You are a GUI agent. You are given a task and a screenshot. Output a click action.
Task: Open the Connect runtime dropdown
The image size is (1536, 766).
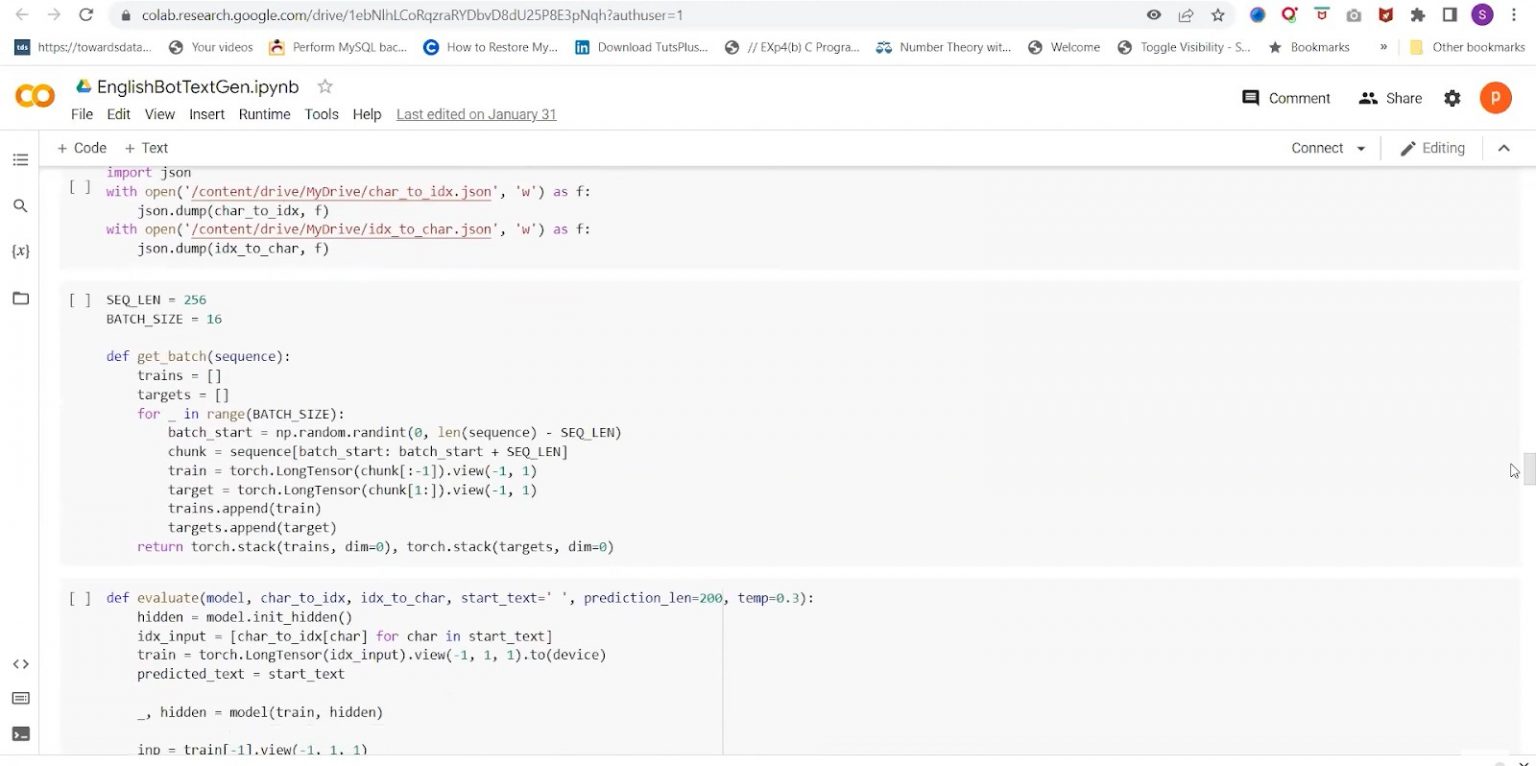point(1326,147)
